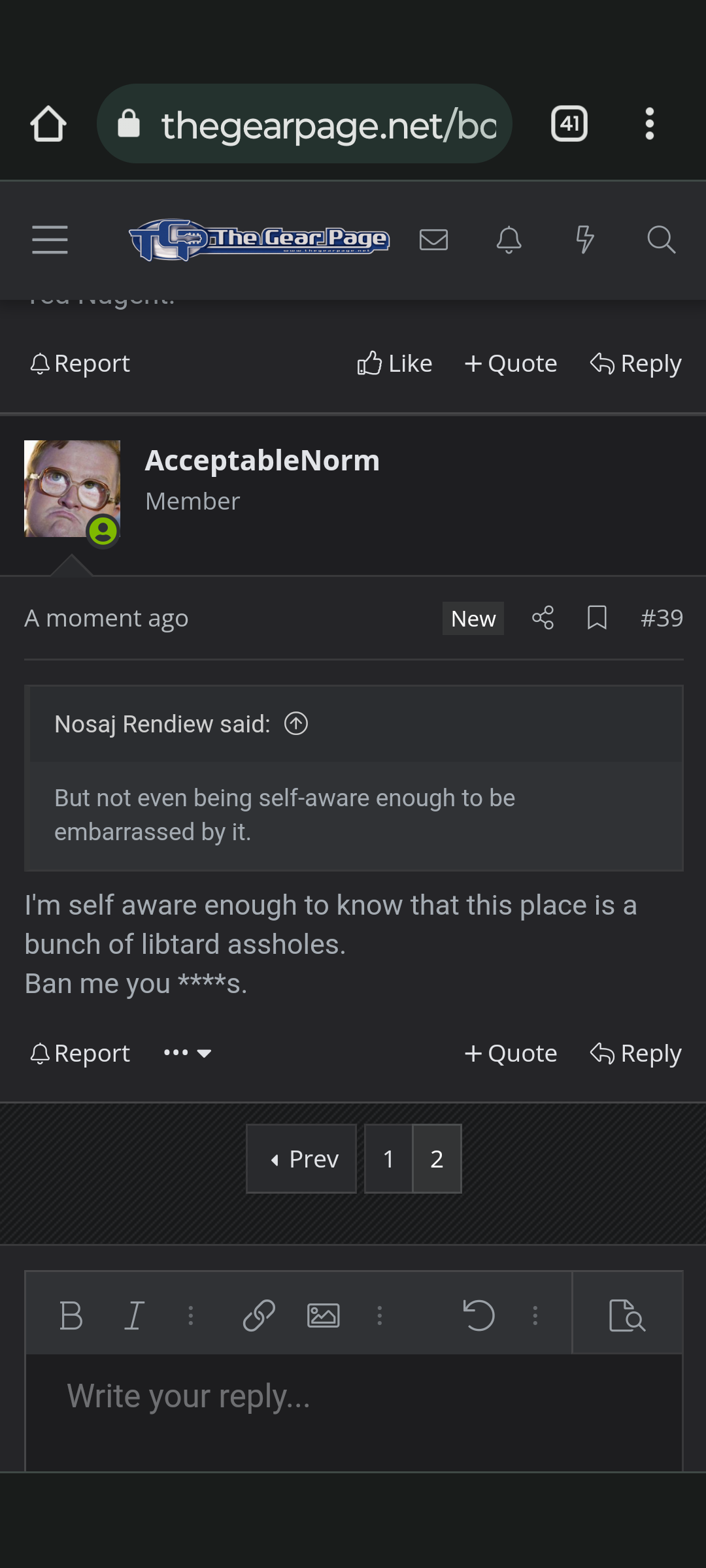Open the browser three-dot overflow menu
The height and width of the screenshot is (1568, 706).
pyautogui.click(x=649, y=124)
